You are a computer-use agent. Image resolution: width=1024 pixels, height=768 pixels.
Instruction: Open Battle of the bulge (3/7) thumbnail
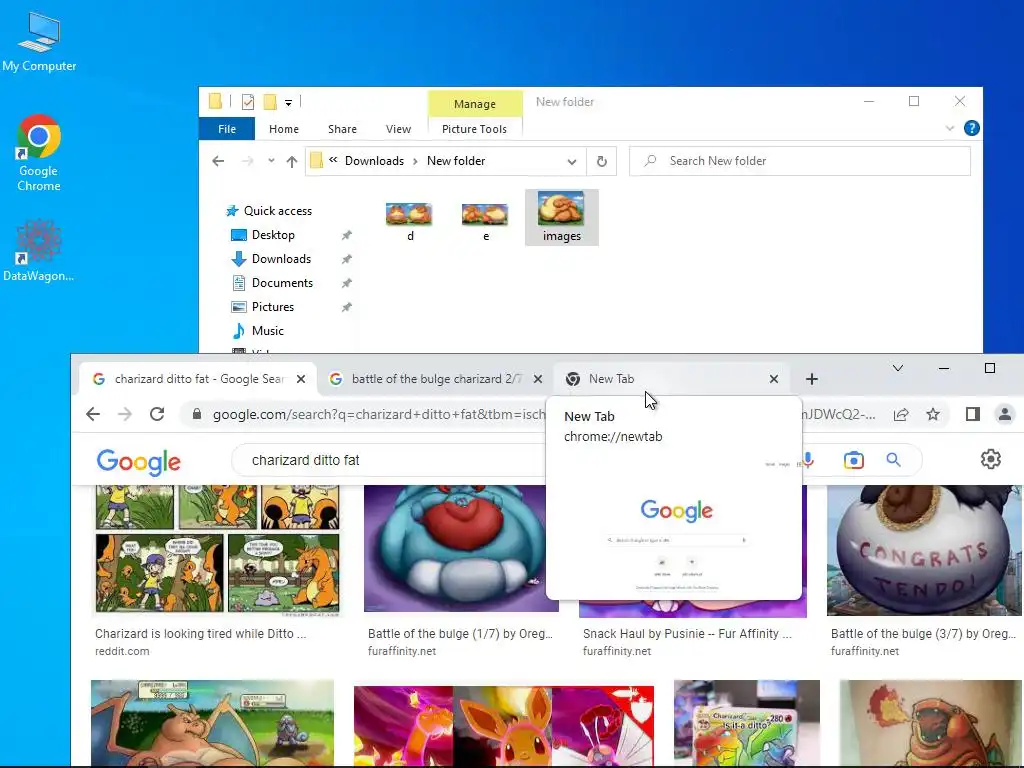point(924,550)
